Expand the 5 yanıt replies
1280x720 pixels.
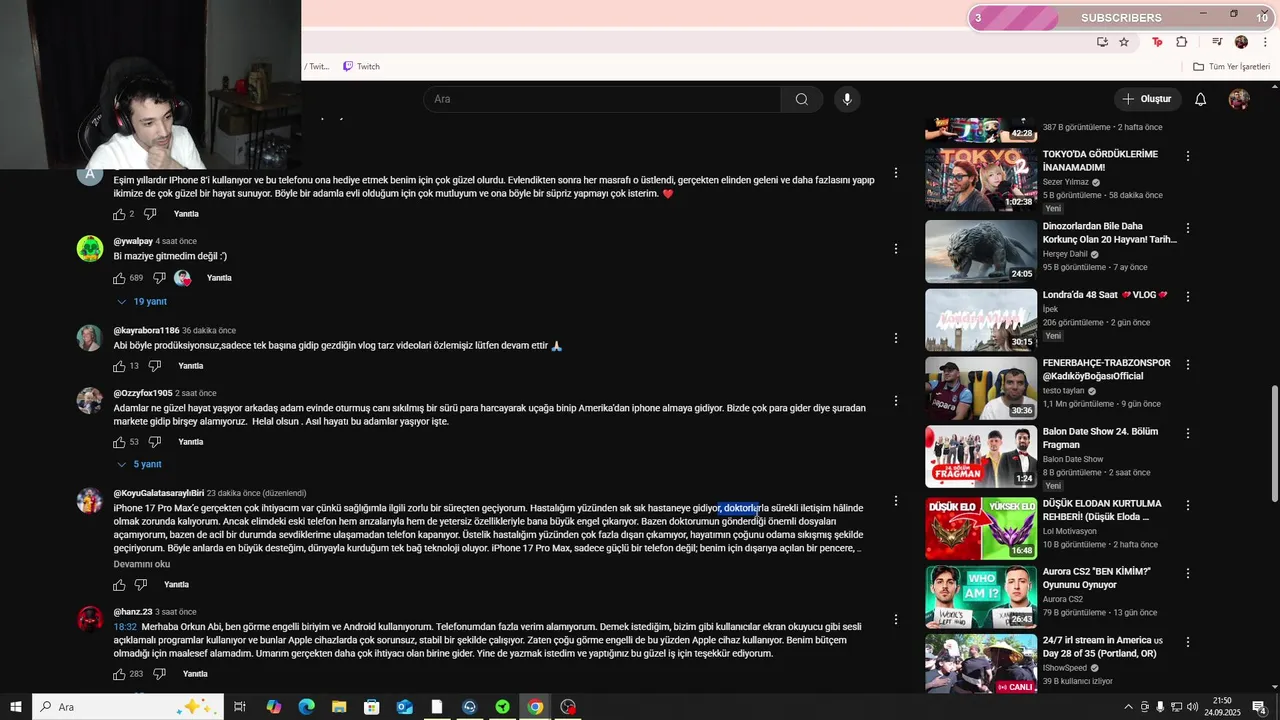(139, 465)
